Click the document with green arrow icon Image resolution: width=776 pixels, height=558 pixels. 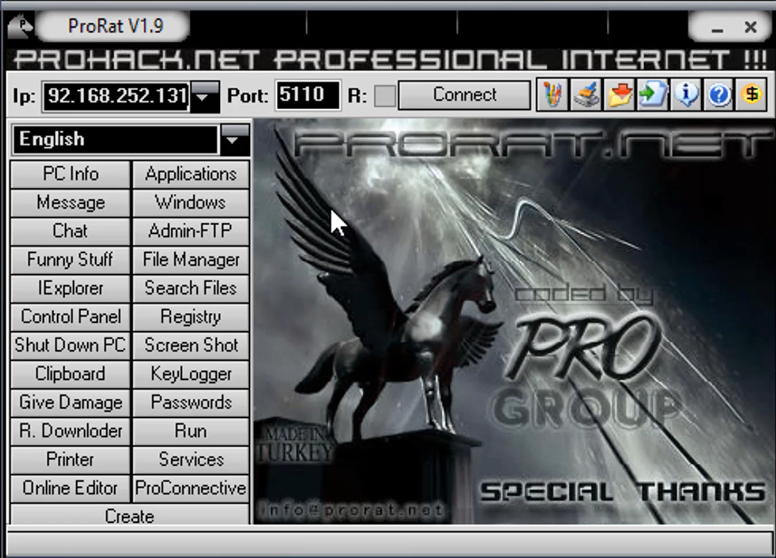pyautogui.click(x=653, y=94)
